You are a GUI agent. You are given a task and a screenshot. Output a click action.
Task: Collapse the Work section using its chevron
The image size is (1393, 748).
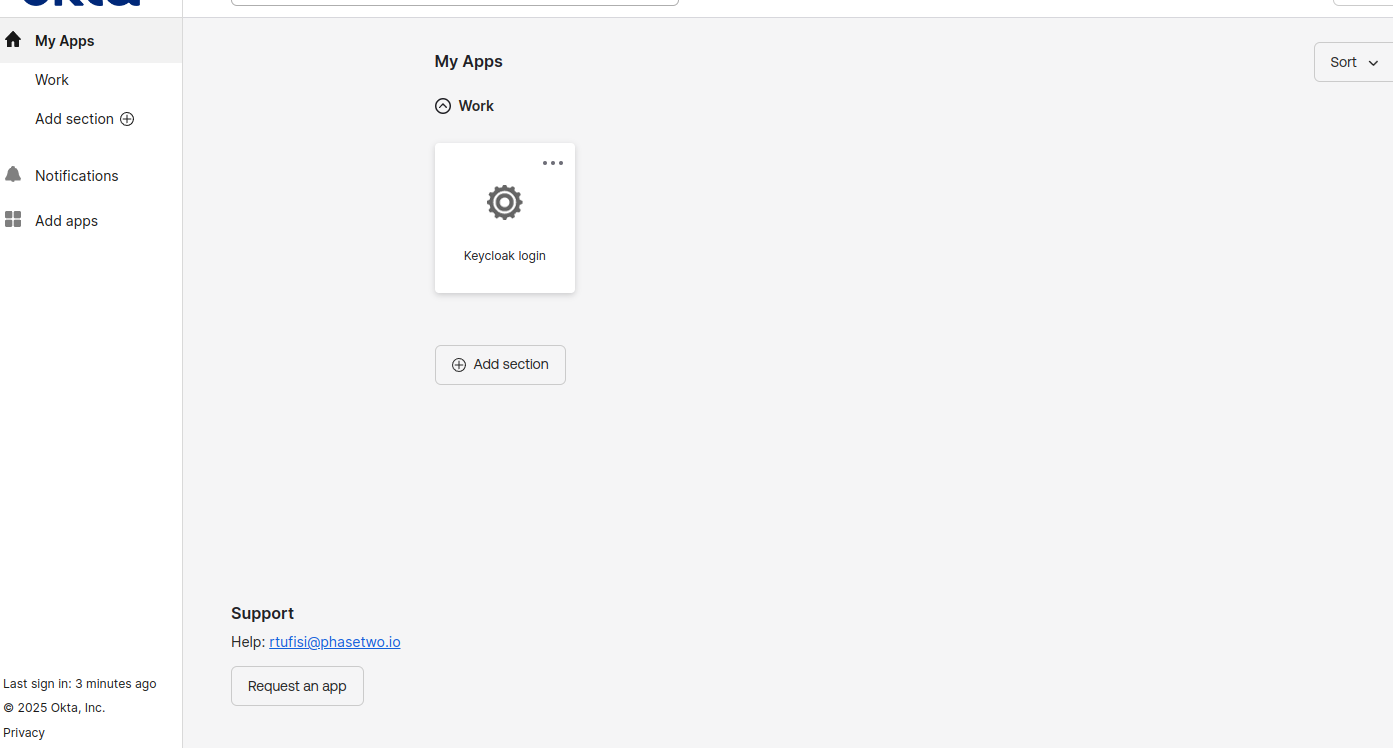443,106
